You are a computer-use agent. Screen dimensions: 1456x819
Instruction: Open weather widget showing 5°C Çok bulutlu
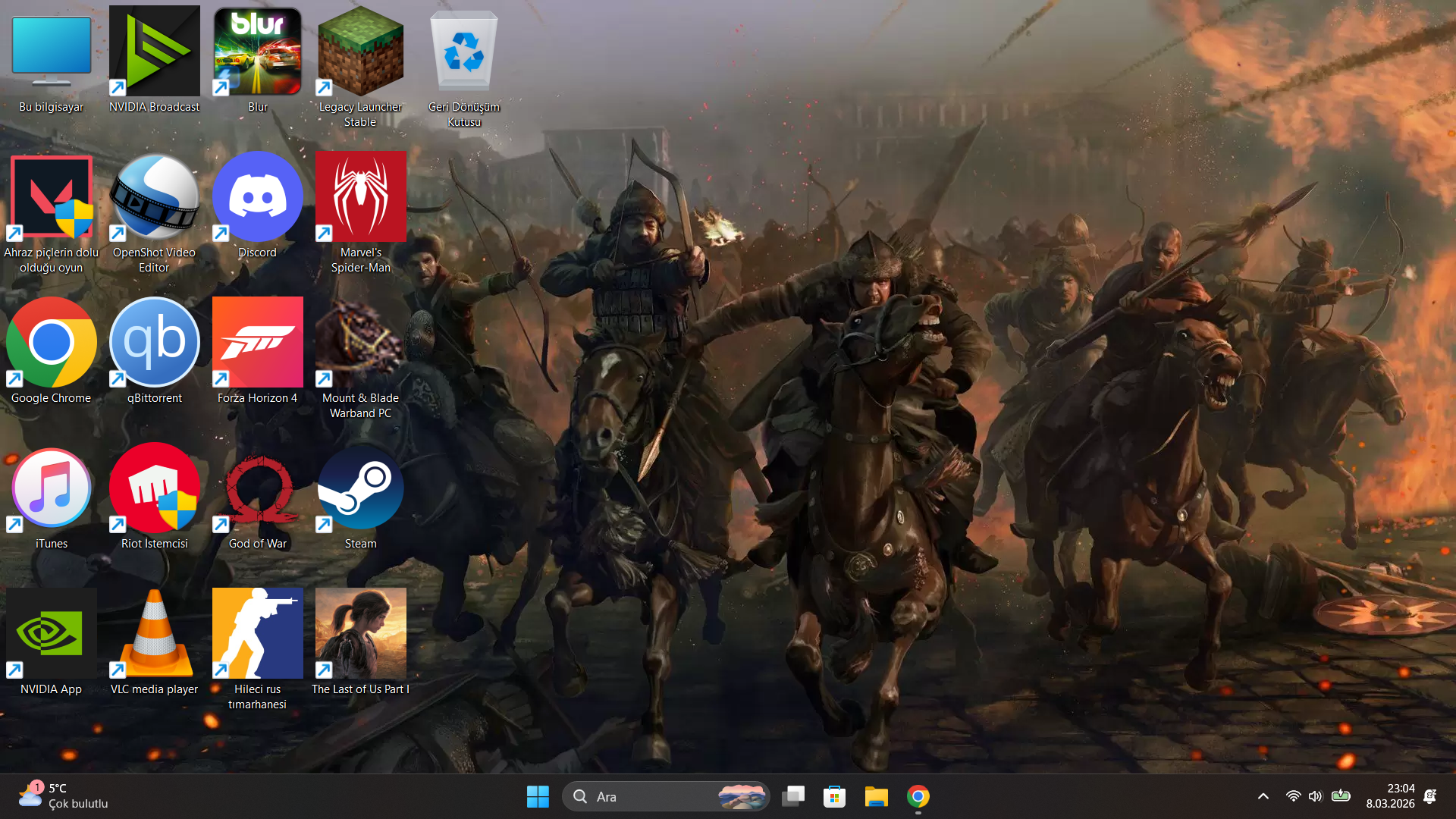coord(64,796)
